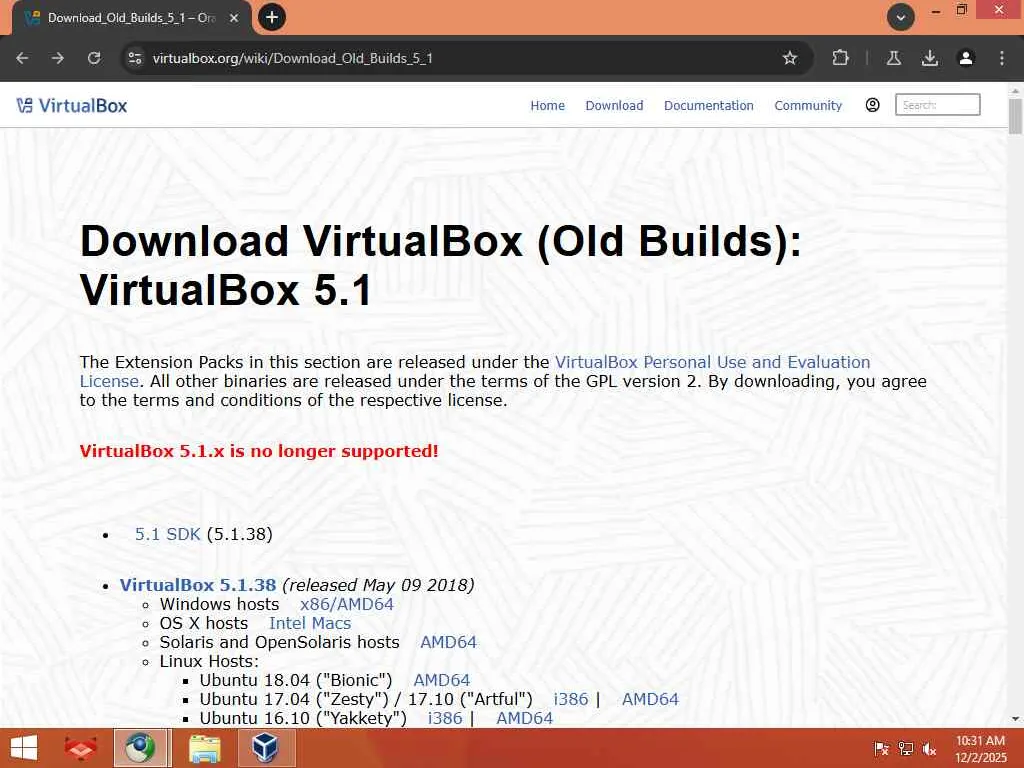Click the VirtualBox logo in page header
Image resolution: width=1024 pixels, height=768 pixels.
tap(72, 105)
